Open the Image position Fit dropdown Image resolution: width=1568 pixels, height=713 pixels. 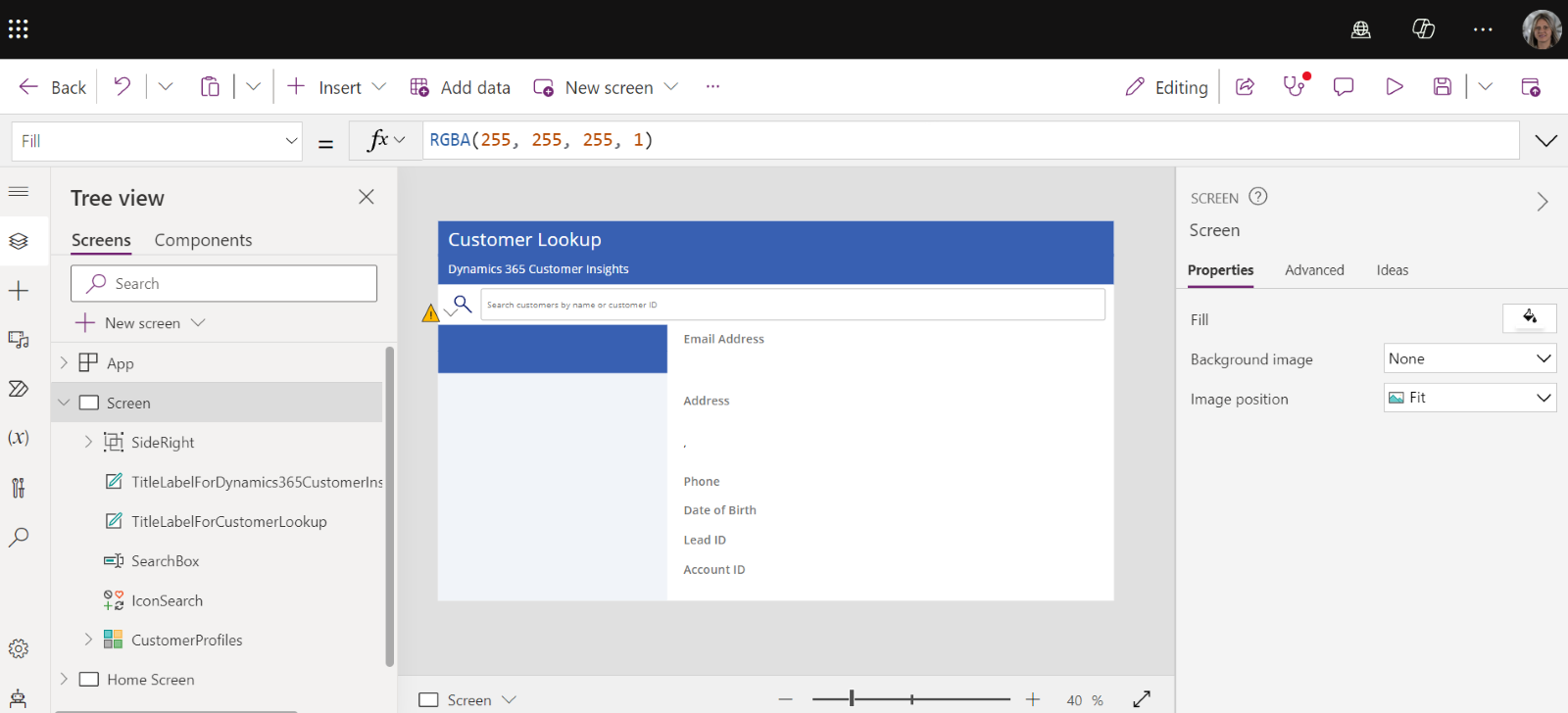(x=1470, y=398)
